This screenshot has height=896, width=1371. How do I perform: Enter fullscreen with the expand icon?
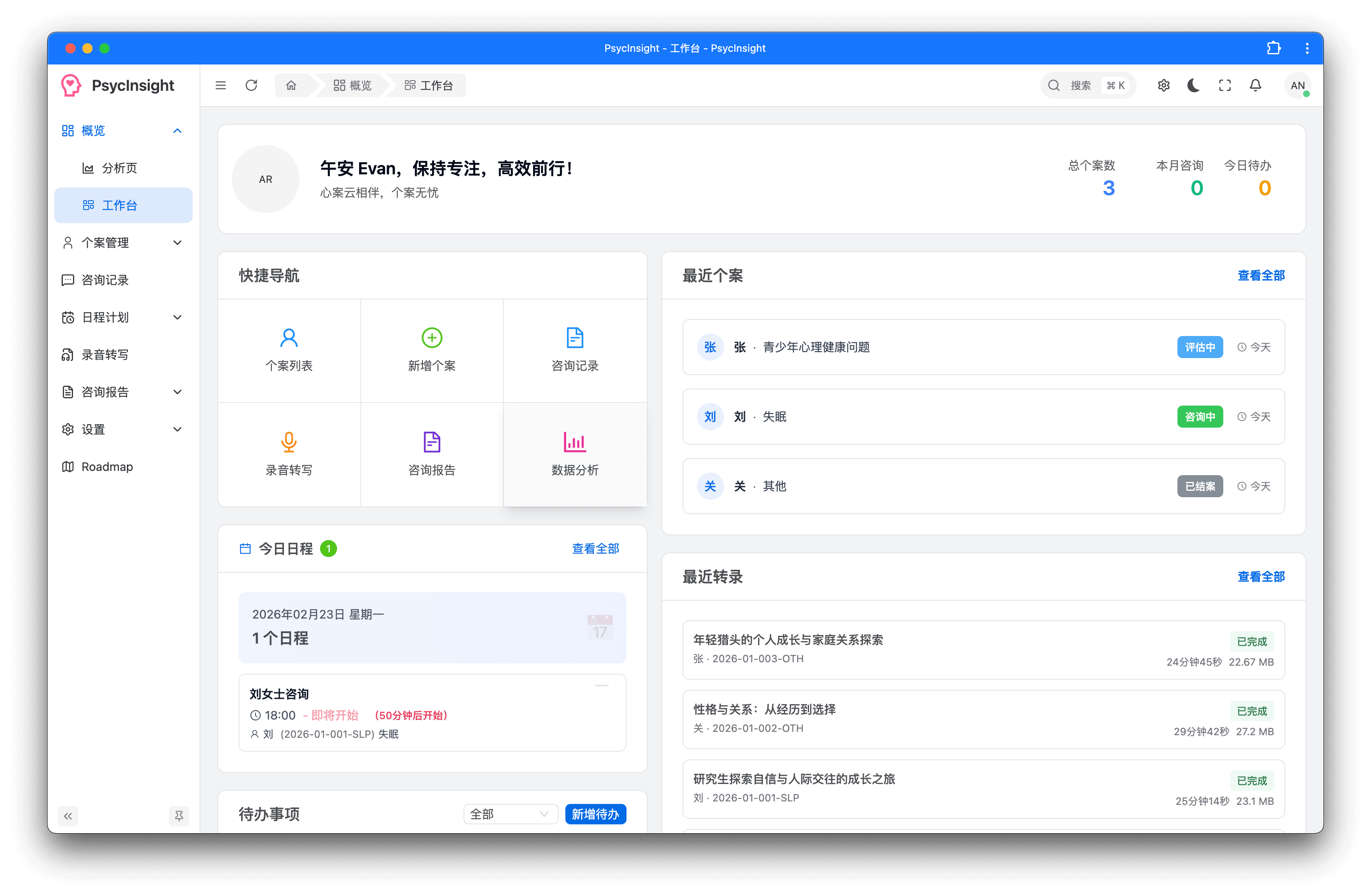(1225, 85)
